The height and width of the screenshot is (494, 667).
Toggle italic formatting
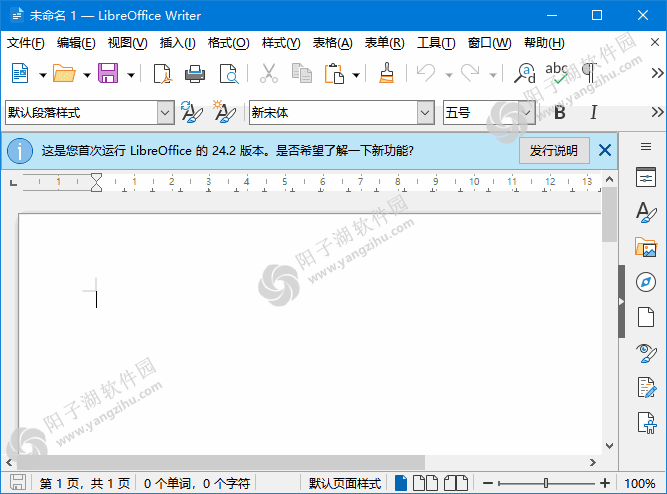pos(593,112)
